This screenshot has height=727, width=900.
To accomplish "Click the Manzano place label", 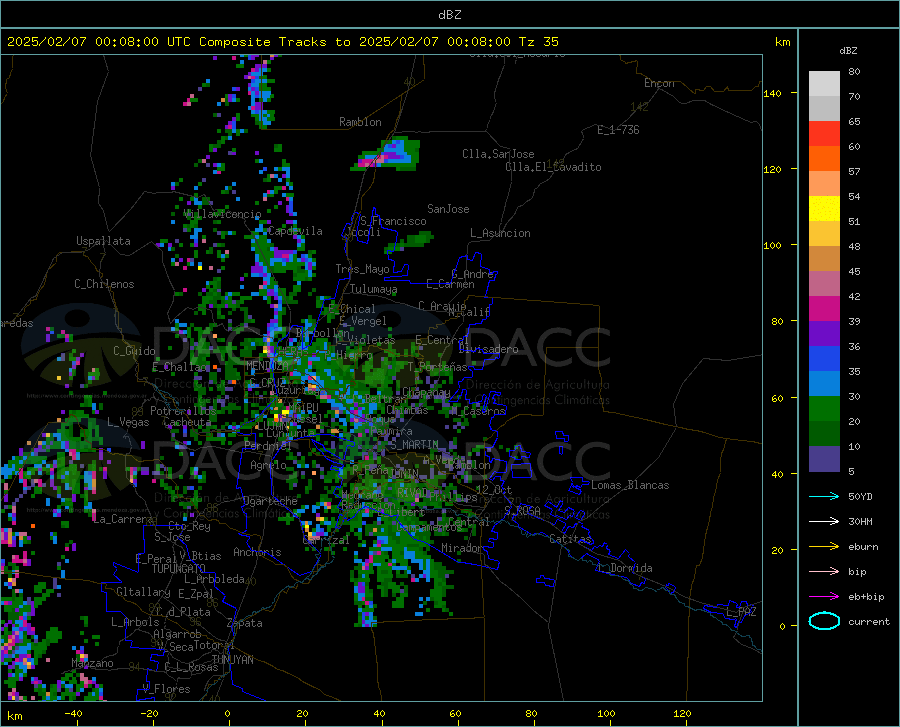I will pos(92,663).
